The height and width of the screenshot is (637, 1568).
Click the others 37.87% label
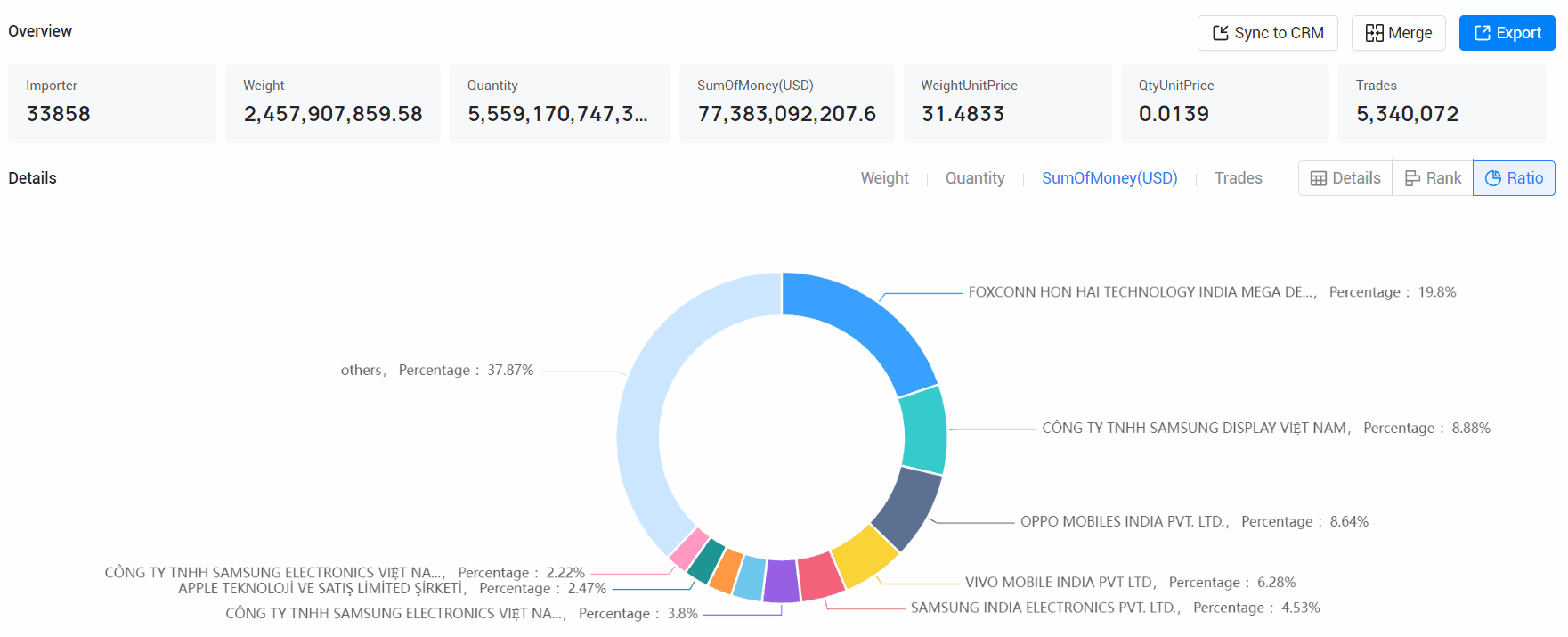(x=437, y=370)
